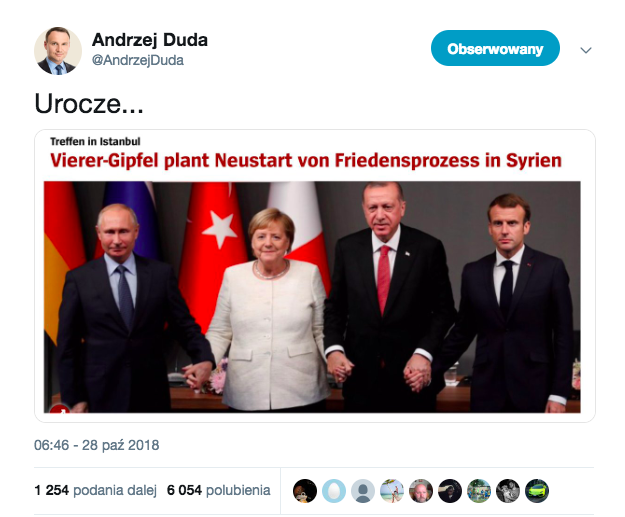Open the embedded summit photo
This screenshot has height=517, width=625.
312,297
